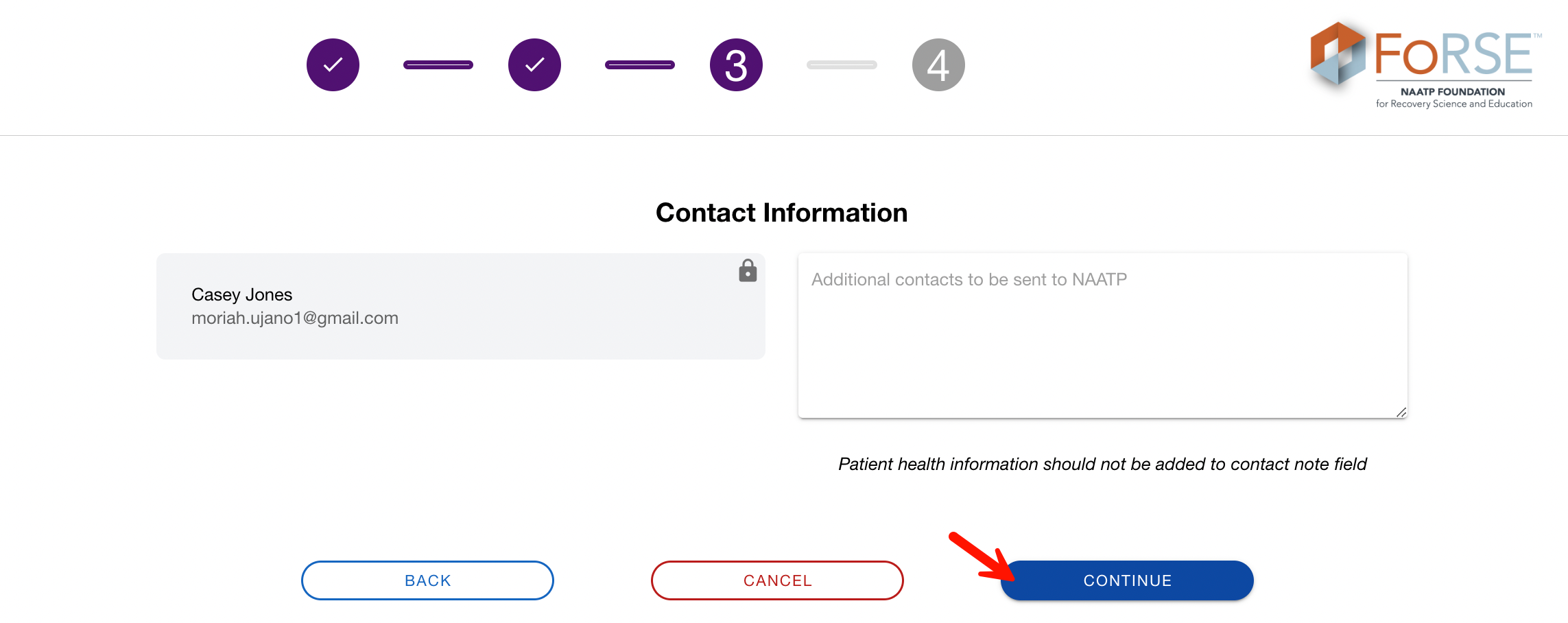Click the lock icon on contact card
1568x623 pixels.
coord(748,270)
